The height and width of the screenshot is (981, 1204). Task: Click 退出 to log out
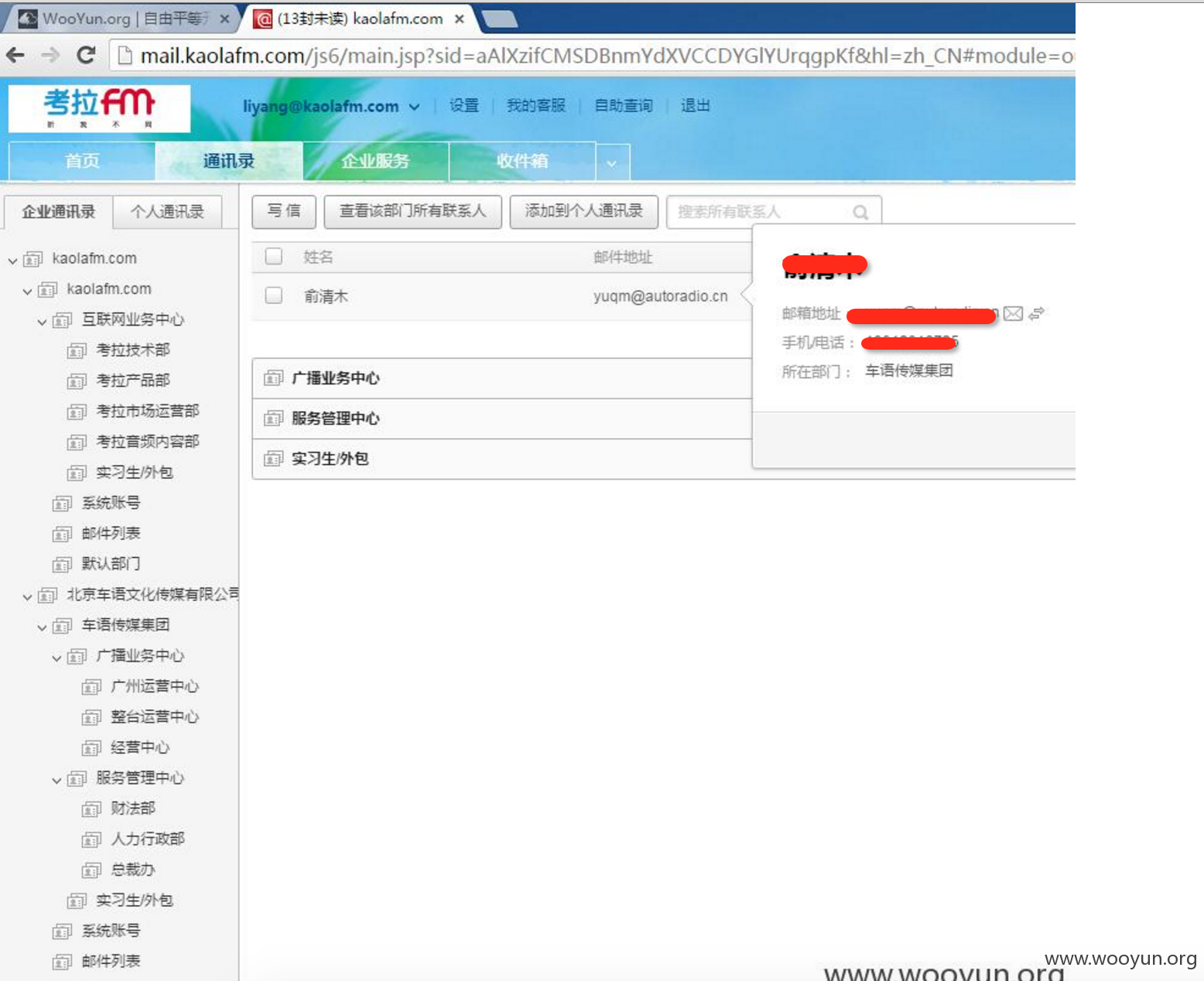pos(695,106)
